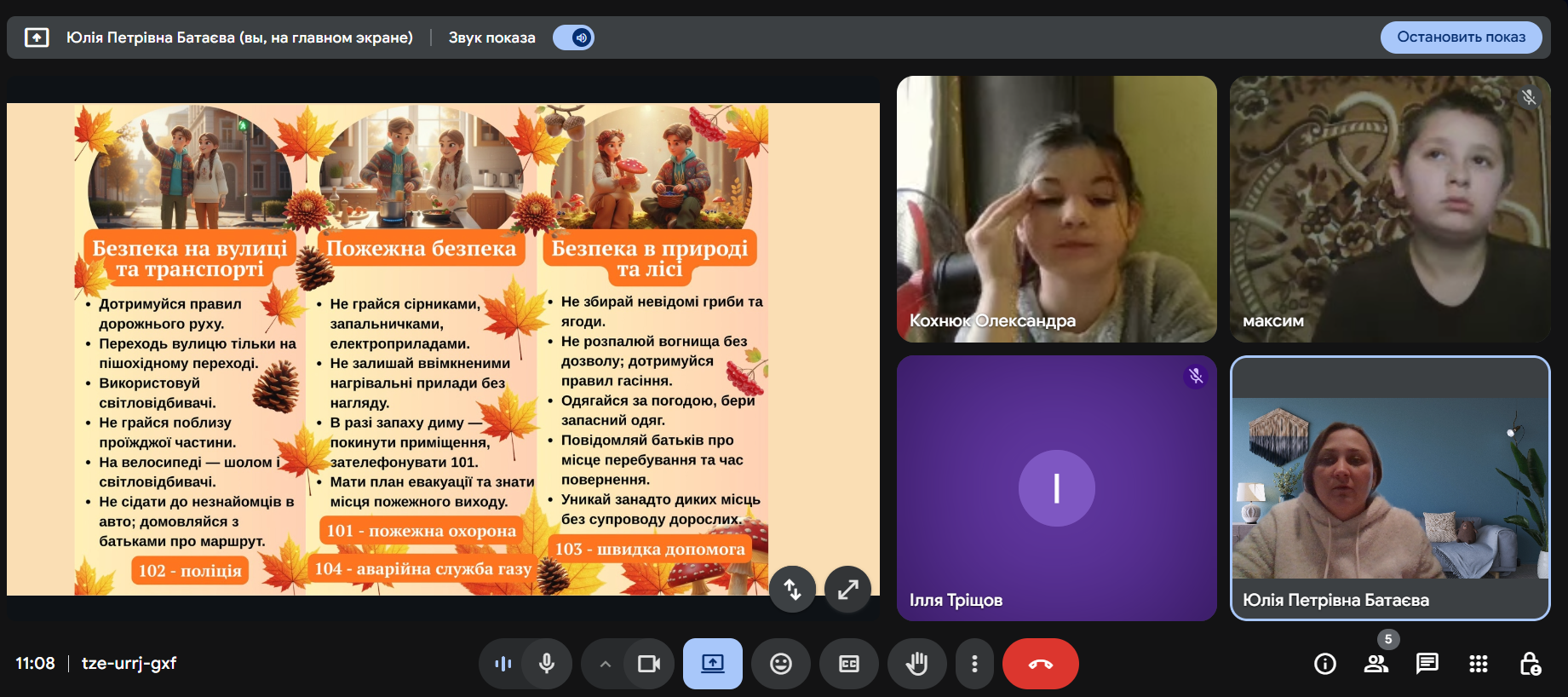Open meeting details info icon

tap(1325, 664)
